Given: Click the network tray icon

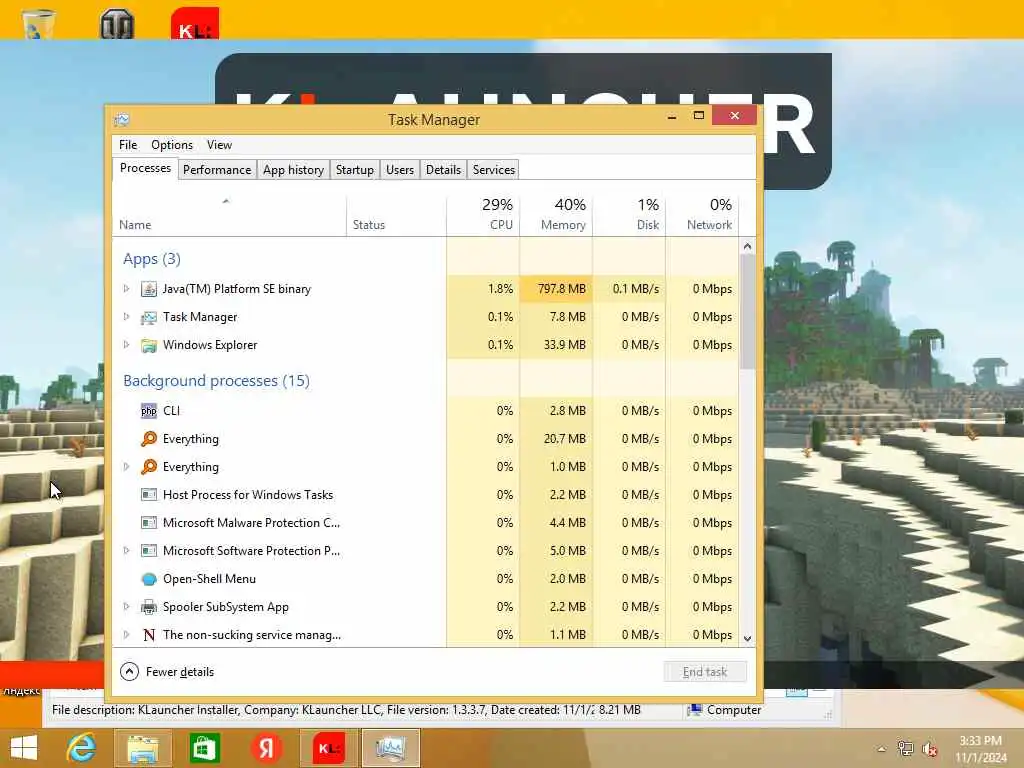Looking at the screenshot, I should click(x=905, y=749).
